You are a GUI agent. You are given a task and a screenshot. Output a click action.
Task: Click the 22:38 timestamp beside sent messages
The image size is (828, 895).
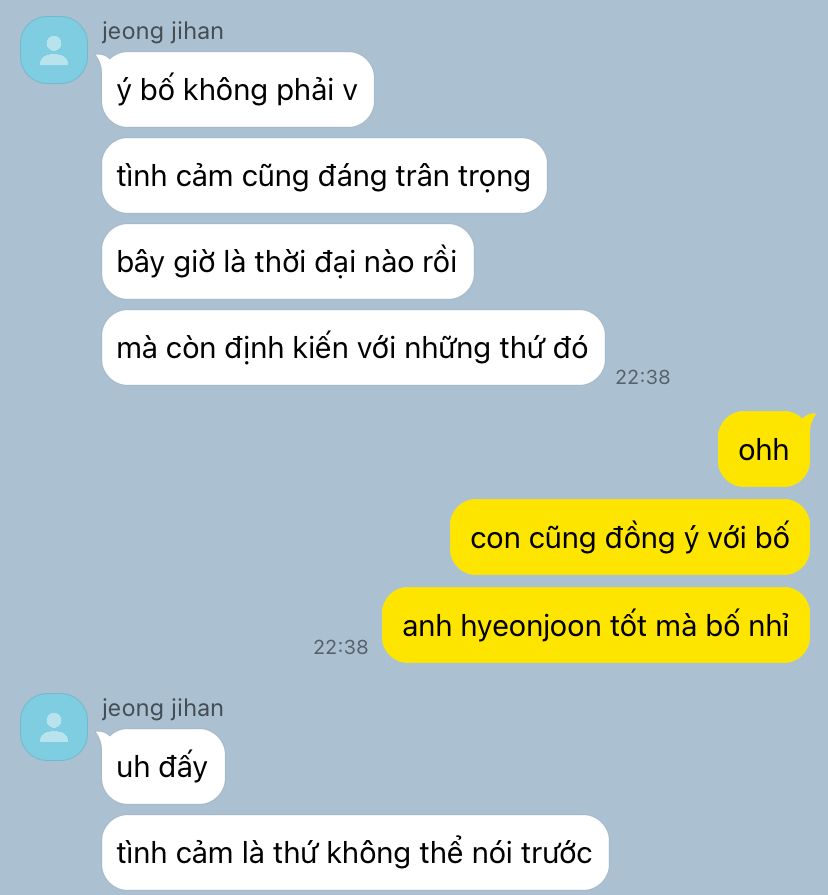click(x=341, y=647)
